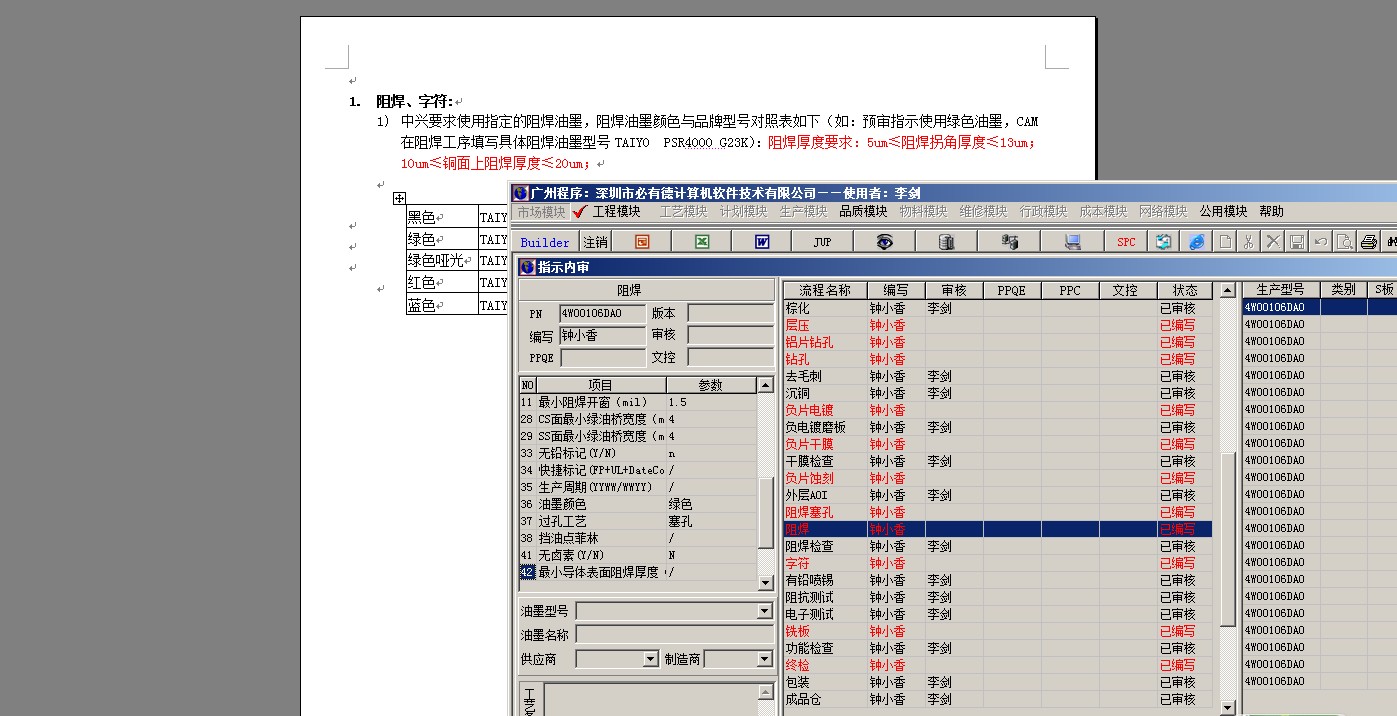Open the 计划模块 menu
Viewport: 1397px width, 716px height.
coord(743,212)
